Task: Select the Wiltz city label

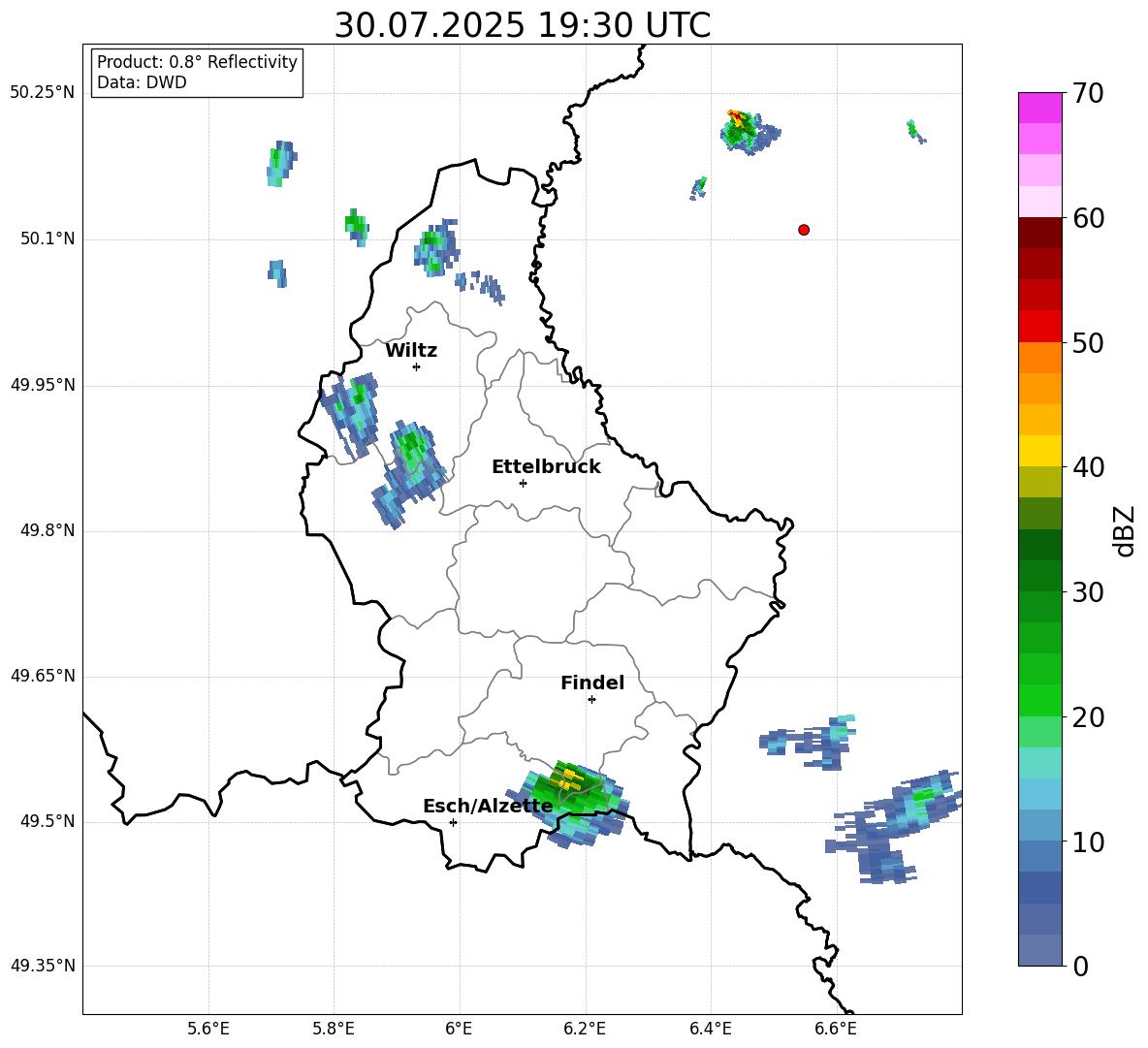Action: point(411,351)
